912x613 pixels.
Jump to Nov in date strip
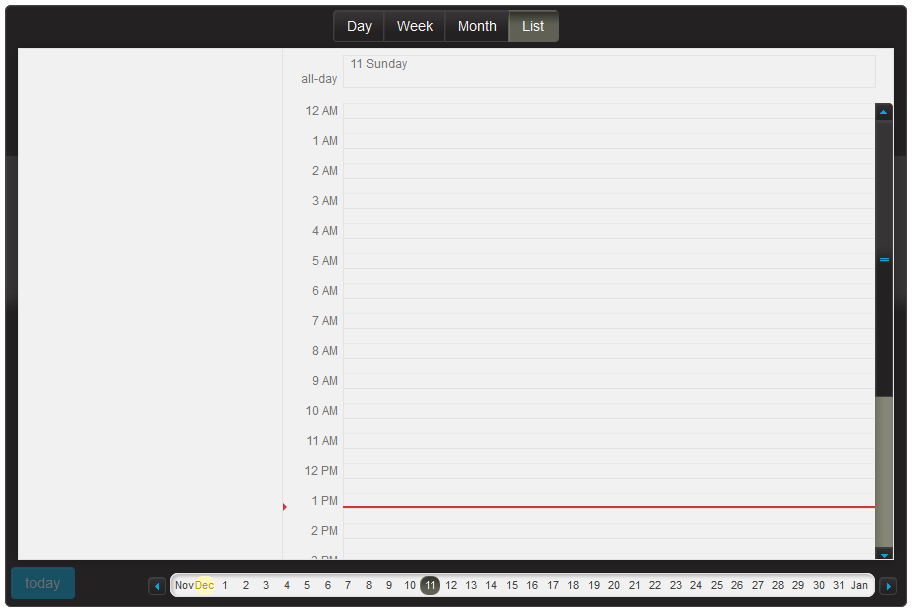(x=184, y=586)
